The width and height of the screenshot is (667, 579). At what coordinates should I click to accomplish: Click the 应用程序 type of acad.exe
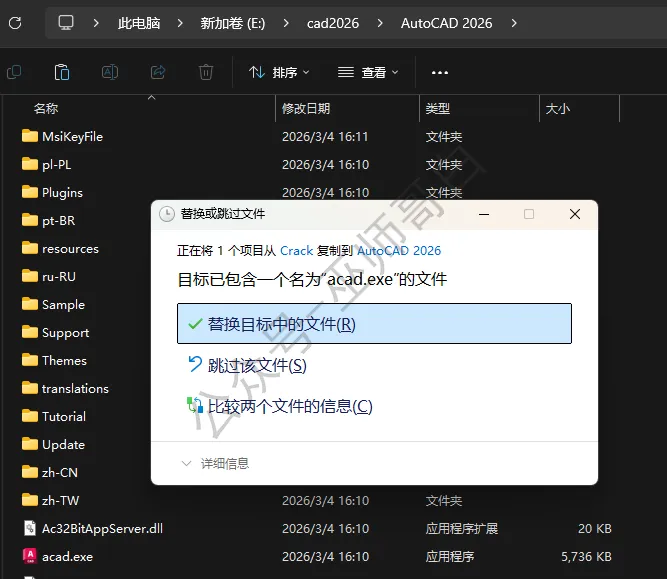(x=450, y=556)
